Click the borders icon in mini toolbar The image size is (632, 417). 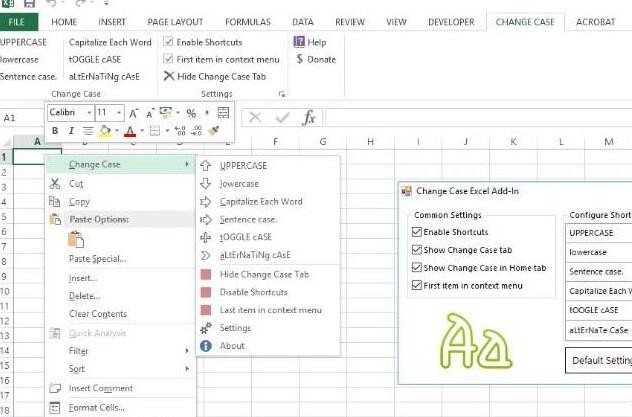click(154, 131)
